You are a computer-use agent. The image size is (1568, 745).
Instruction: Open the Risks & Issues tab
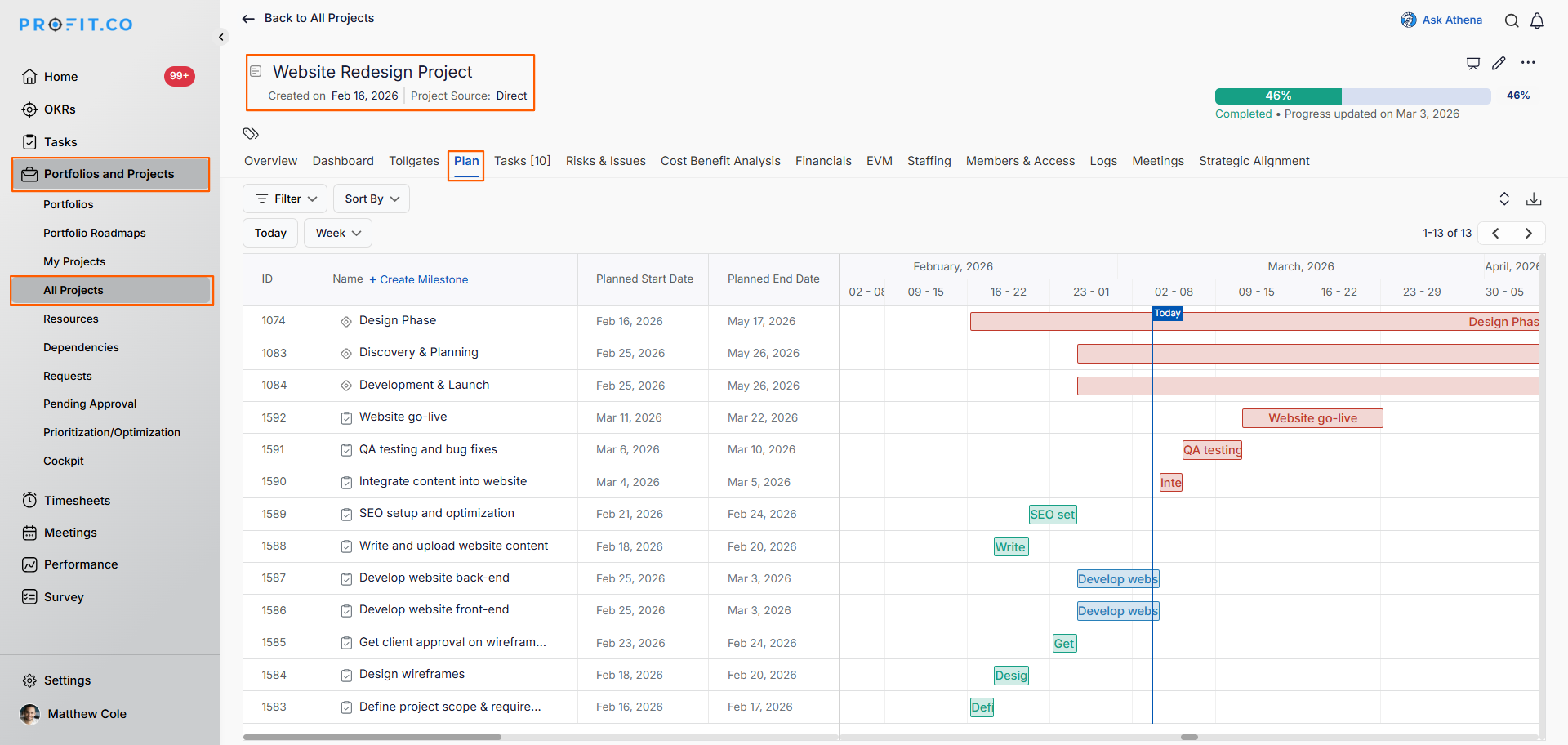click(605, 161)
